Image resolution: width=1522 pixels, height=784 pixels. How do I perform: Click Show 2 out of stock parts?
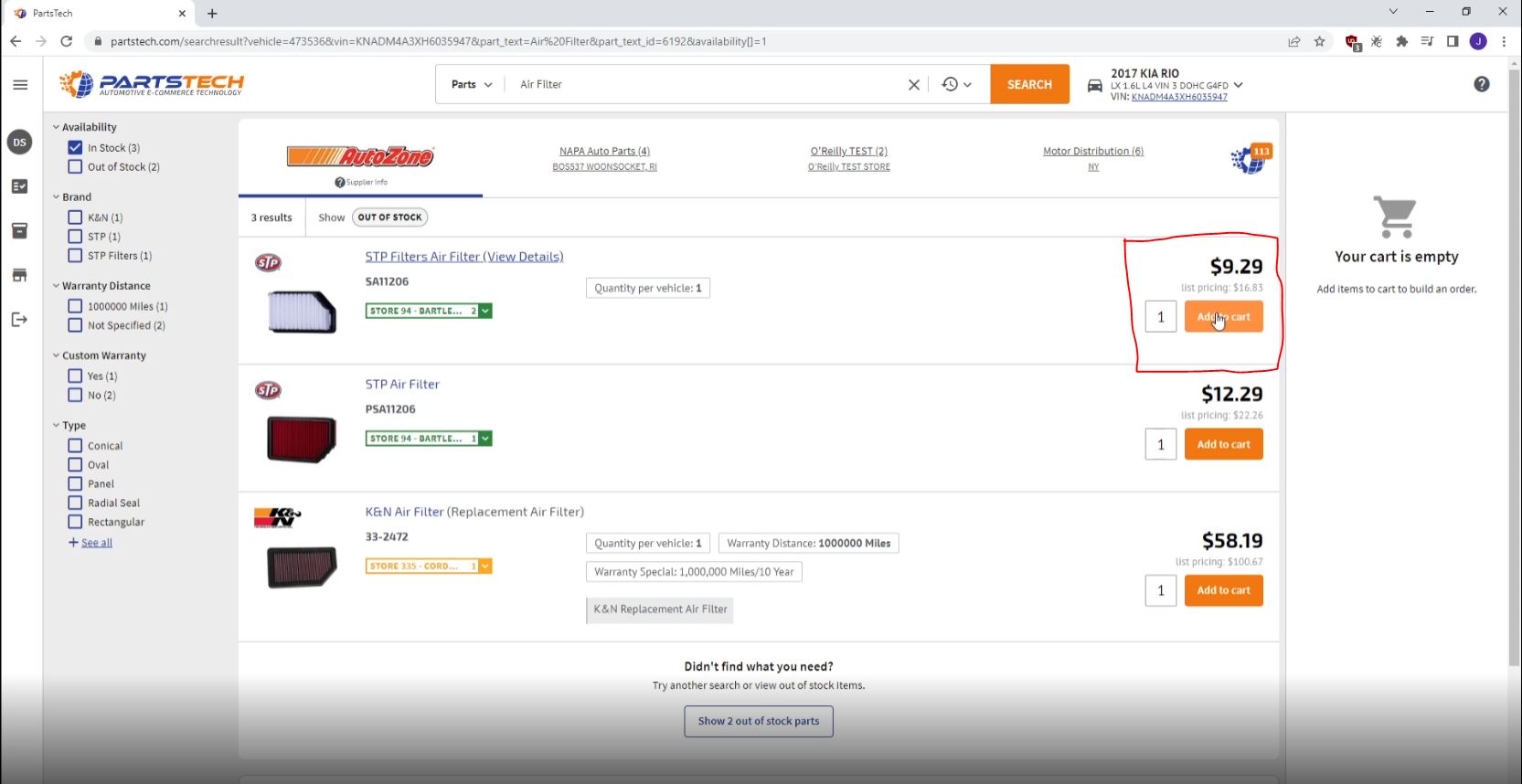[759, 721]
